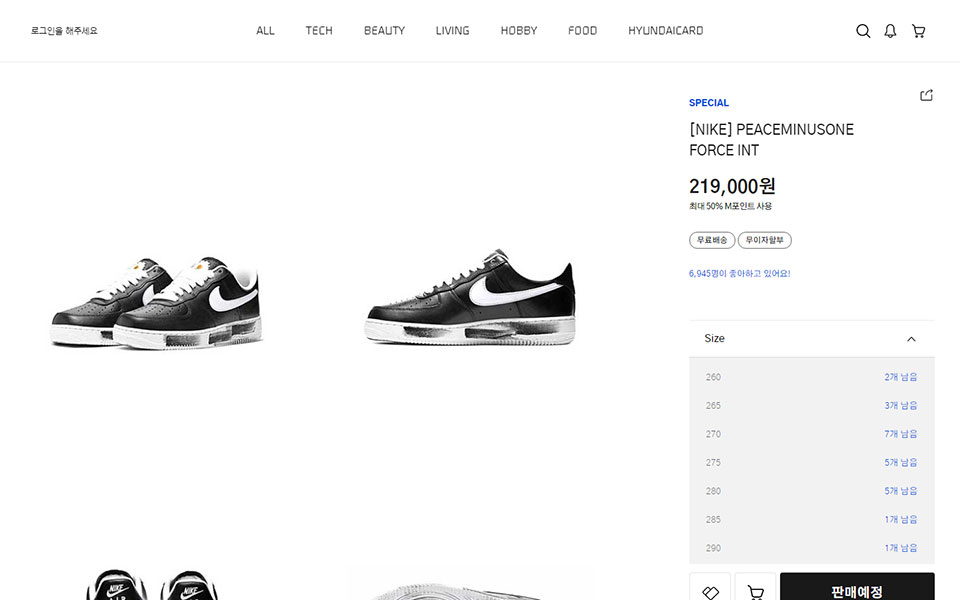Click the SPECIAL category label
This screenshot has height=600, width=960.
pos(709,103)
